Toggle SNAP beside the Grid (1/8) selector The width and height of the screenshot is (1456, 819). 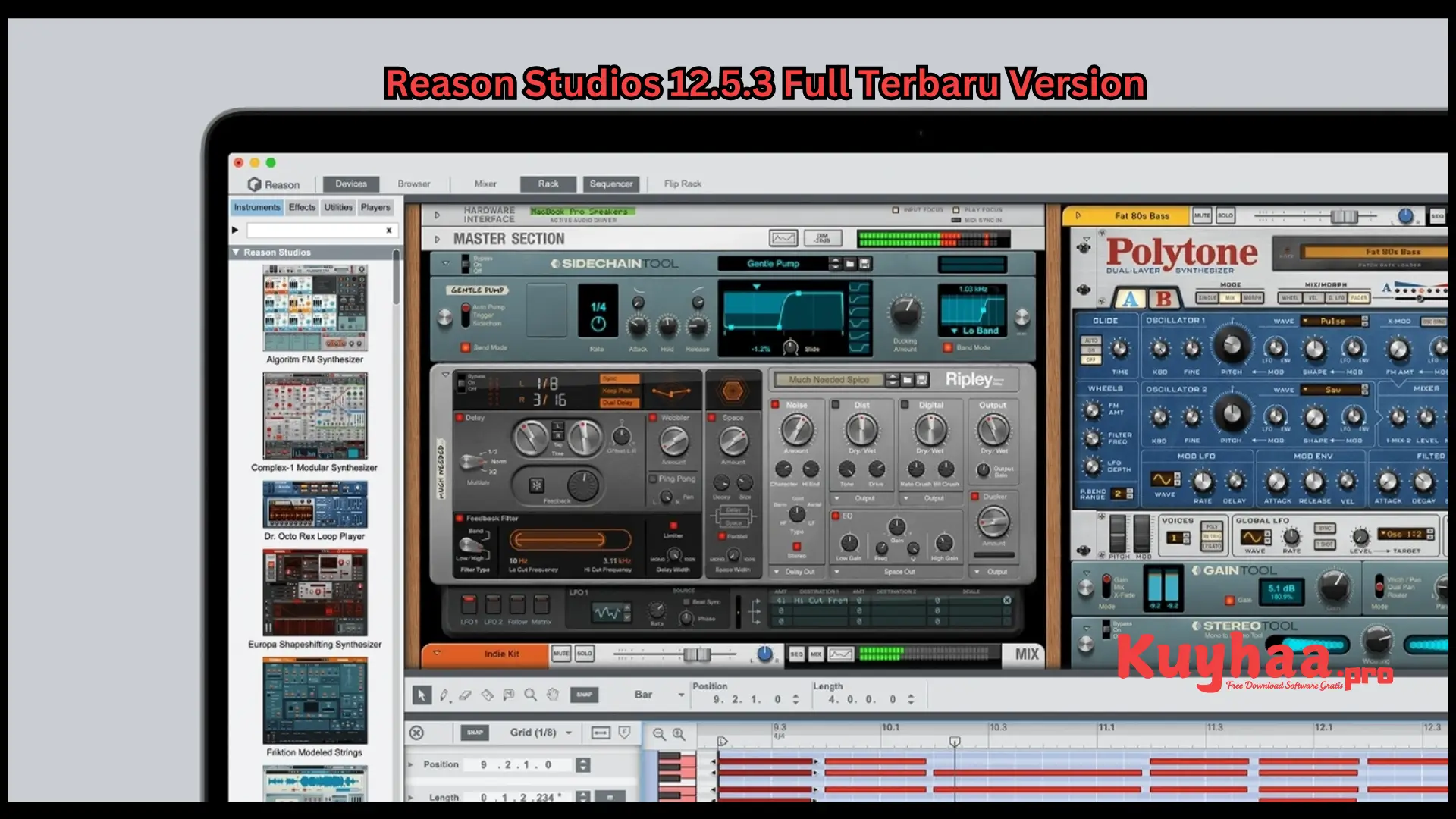(x=475, y=733)
